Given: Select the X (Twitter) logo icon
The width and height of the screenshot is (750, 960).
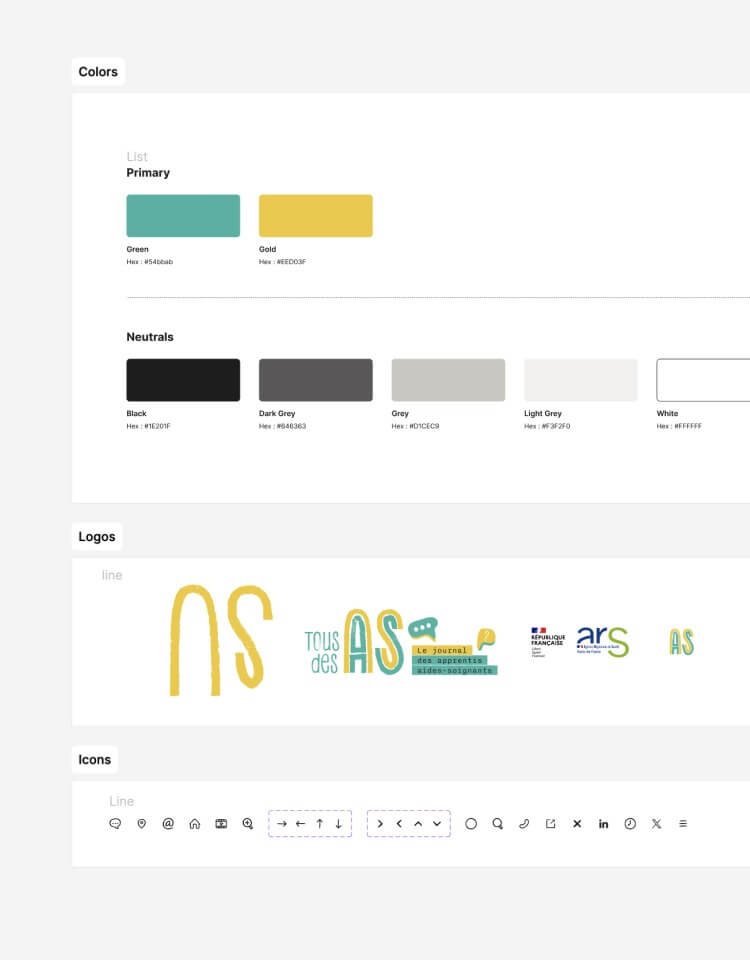Looking at the screenshot, I should [656, 823].
